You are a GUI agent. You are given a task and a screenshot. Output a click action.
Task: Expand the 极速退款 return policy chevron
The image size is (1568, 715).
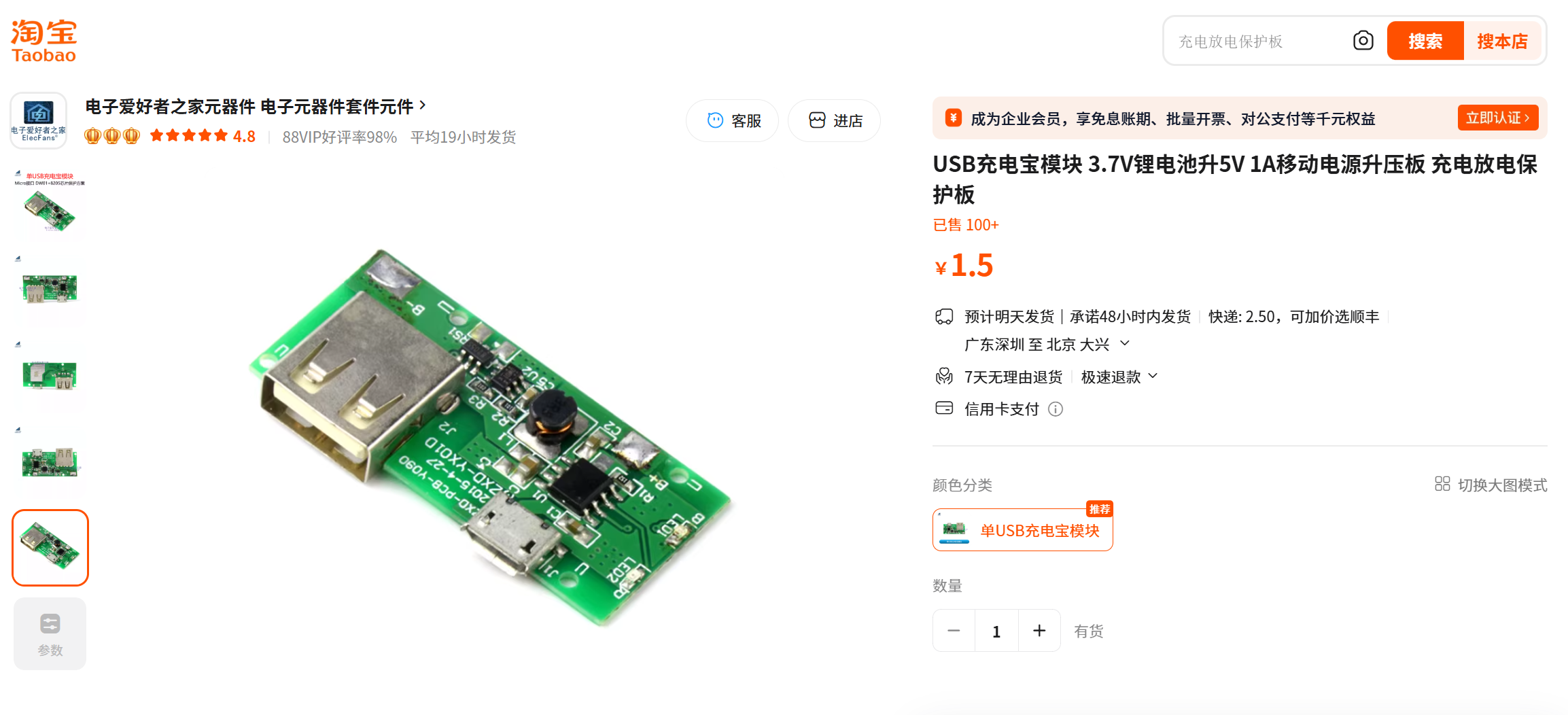tap(1153, 376)
